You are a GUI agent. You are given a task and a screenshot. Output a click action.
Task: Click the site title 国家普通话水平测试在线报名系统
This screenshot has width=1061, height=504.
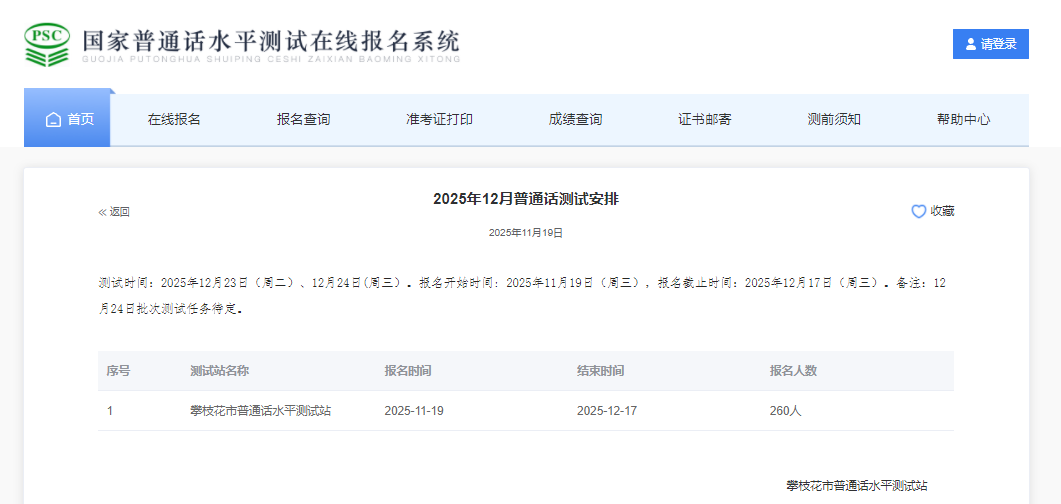click(x=270, y=44)
